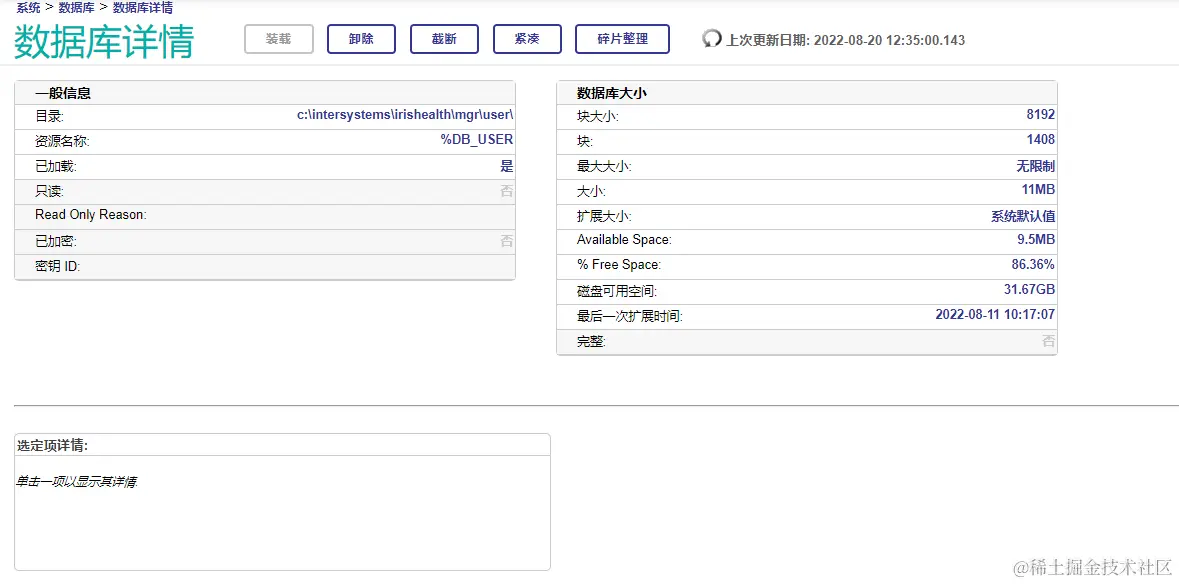Click the 已加密 value 否

pyautogui.click(x=507, y=241)
